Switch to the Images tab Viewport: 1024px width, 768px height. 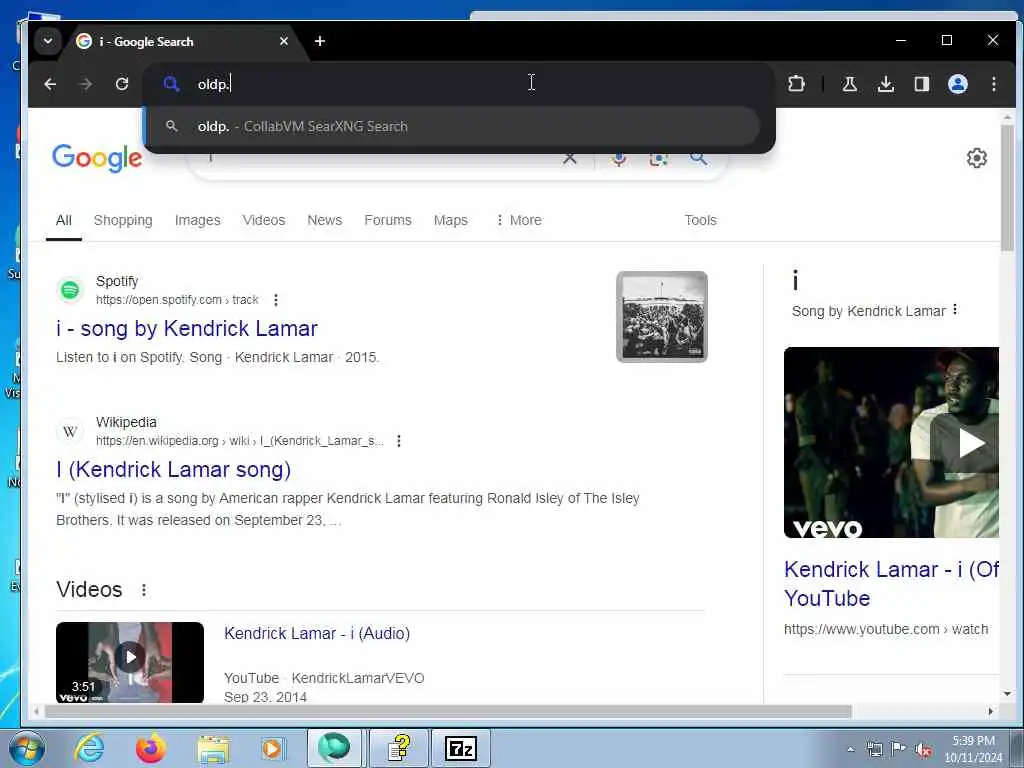coord(197,220)
